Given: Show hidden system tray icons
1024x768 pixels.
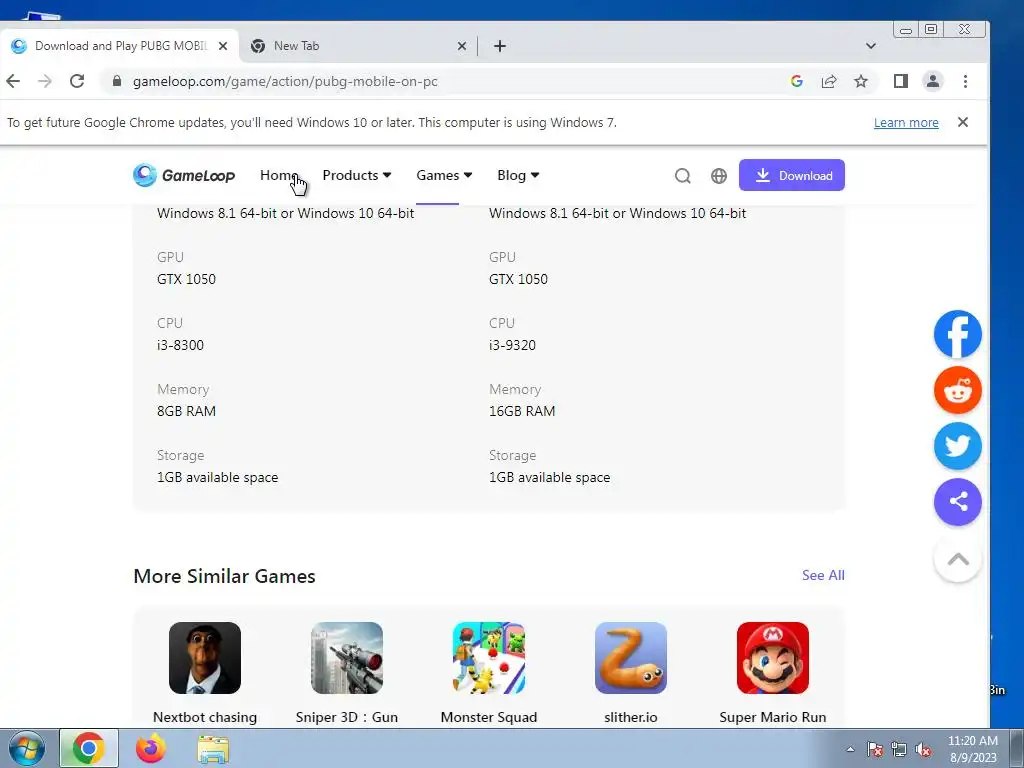Looking at the screenshot, I should click(x=850, y=749).
